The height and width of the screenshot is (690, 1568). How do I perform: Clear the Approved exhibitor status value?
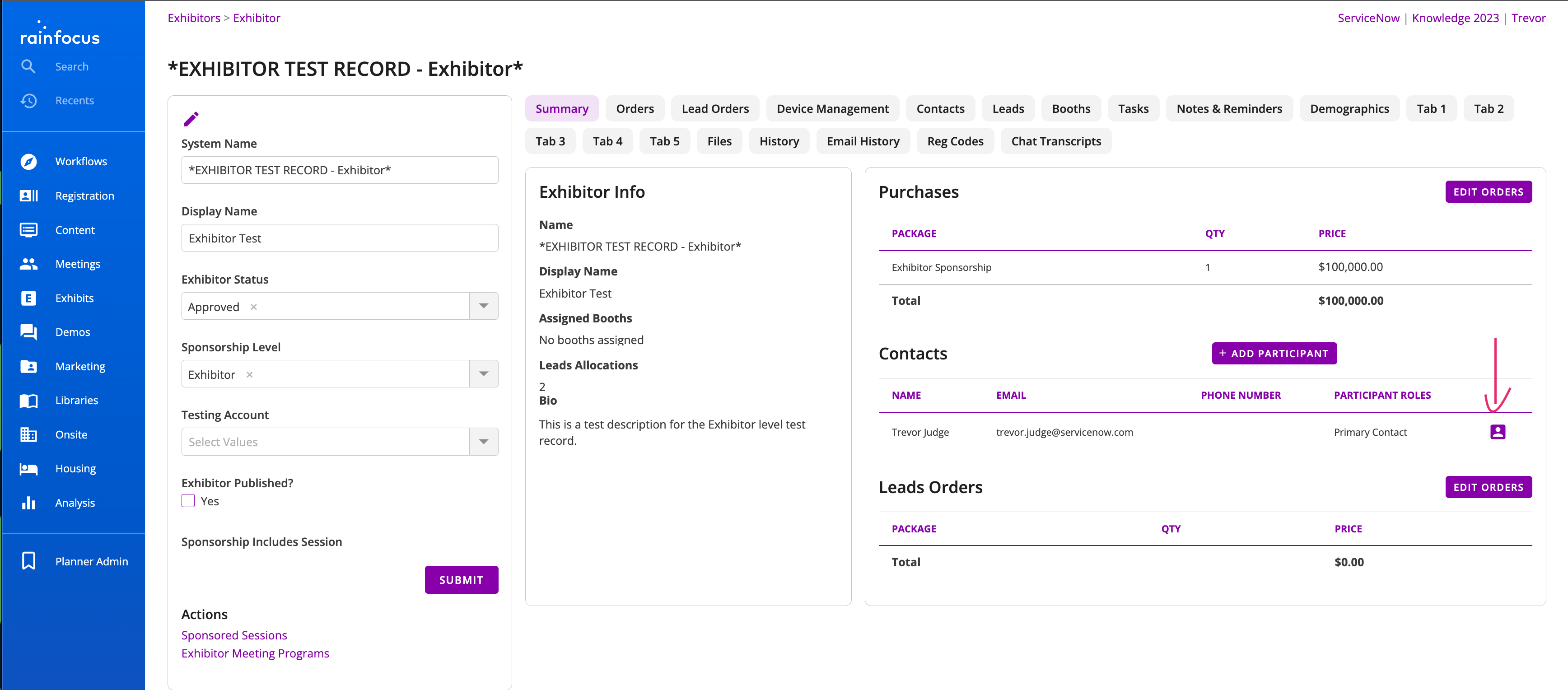click(x=254, y=307)
